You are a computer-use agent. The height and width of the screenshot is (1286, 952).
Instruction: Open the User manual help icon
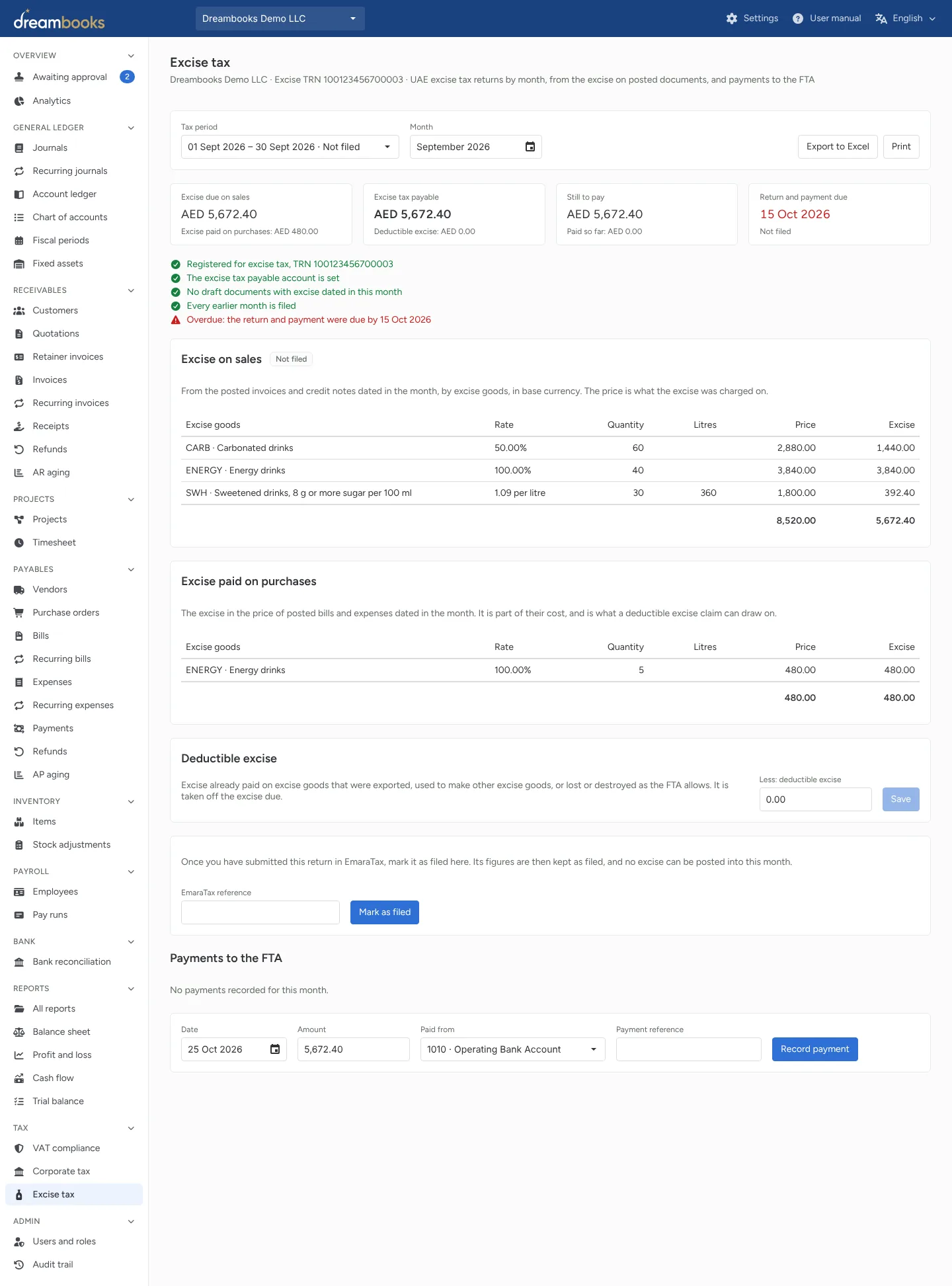point(798,19)
